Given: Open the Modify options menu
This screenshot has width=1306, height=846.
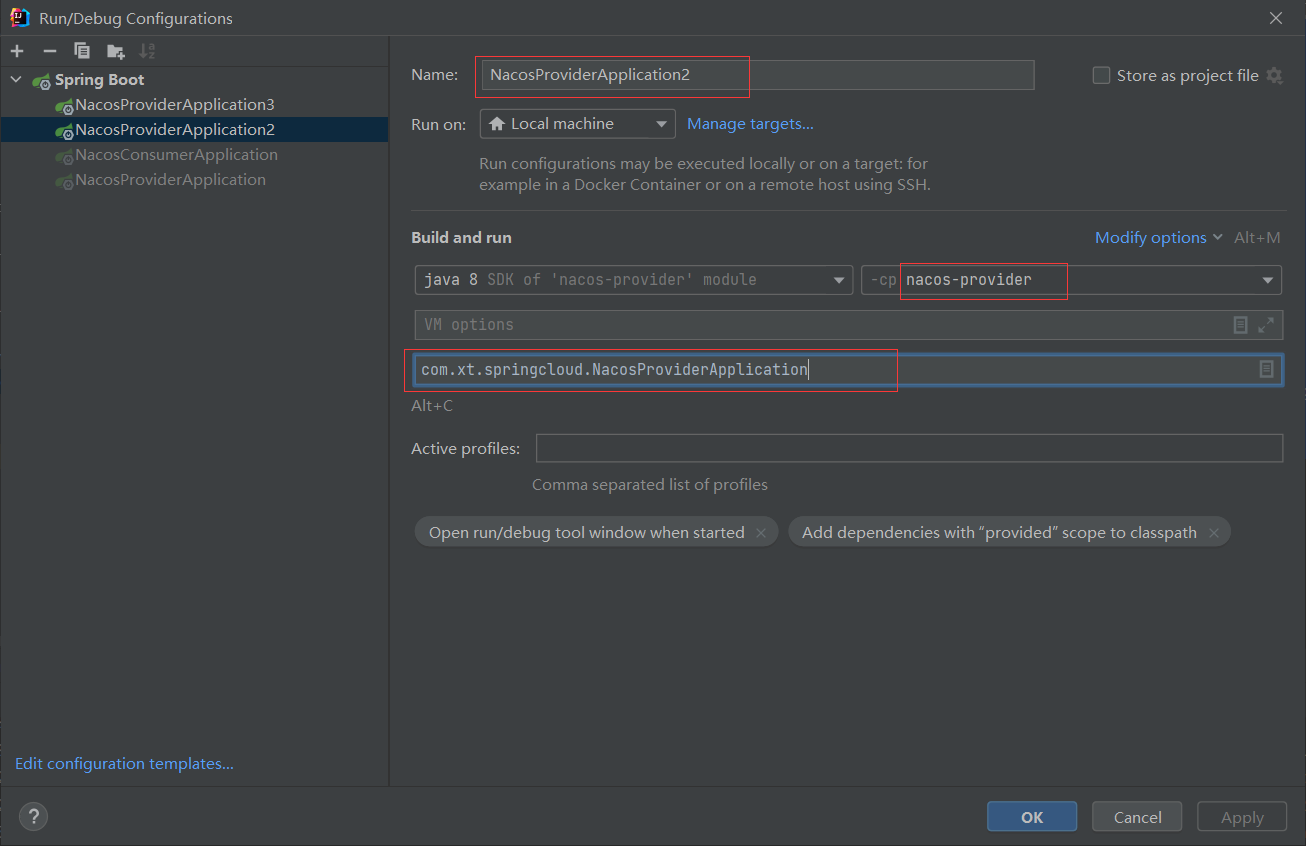Looking at the screenshot, I should coord(1158,238).
